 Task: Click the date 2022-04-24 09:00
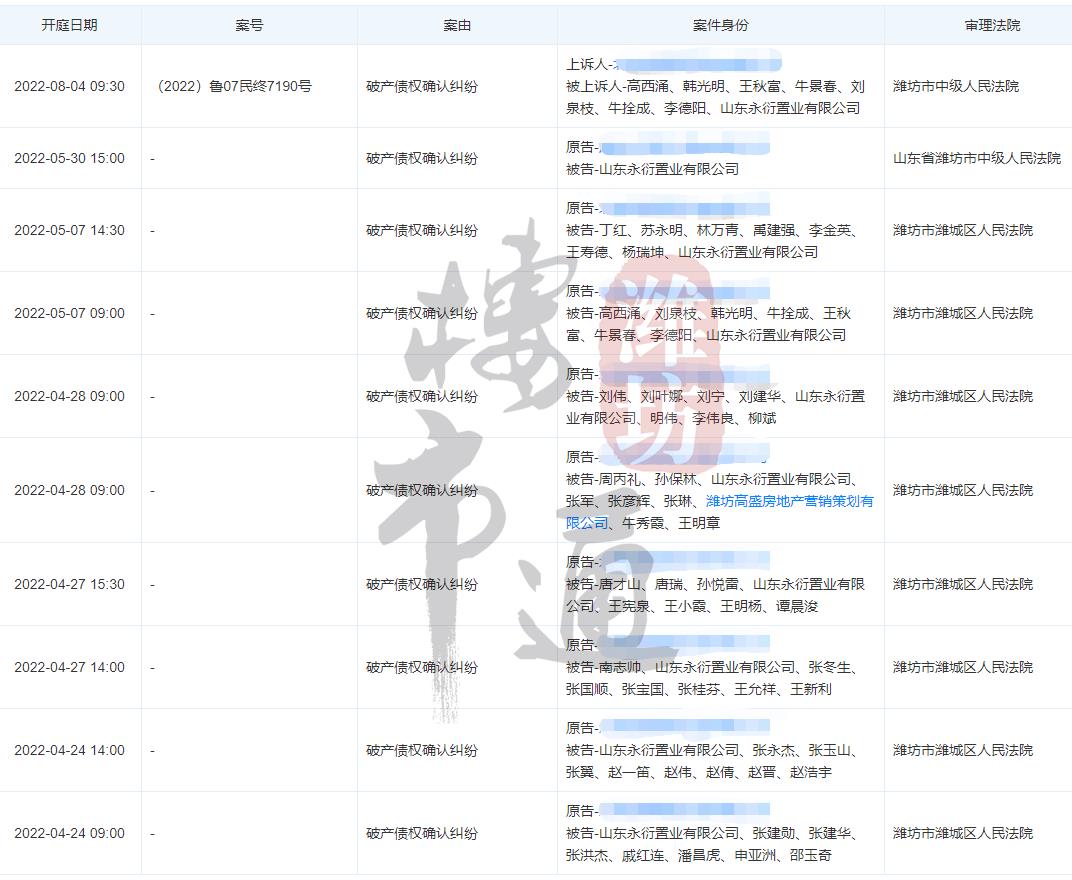pos(69,833)
